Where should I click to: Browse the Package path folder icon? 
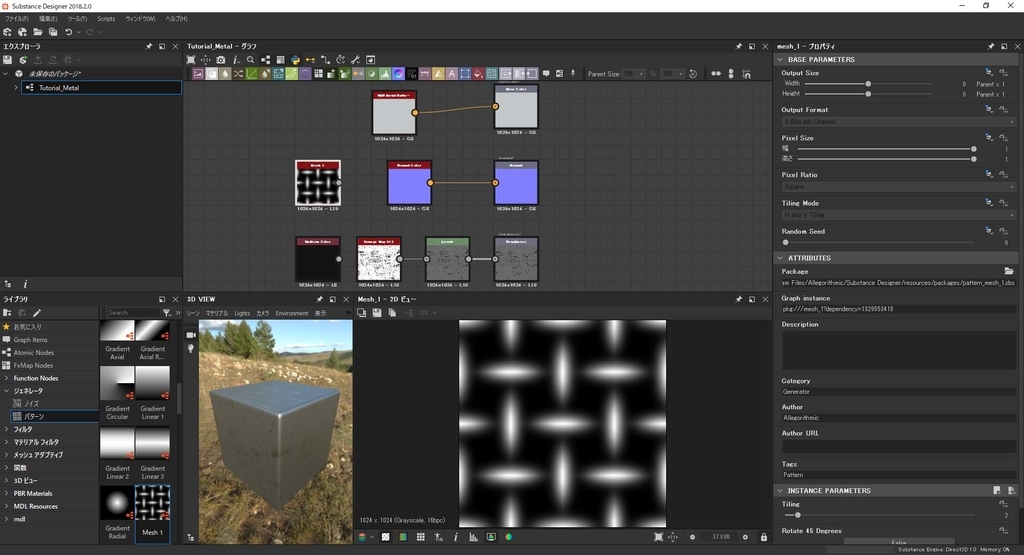click(x=1009, y=271)
